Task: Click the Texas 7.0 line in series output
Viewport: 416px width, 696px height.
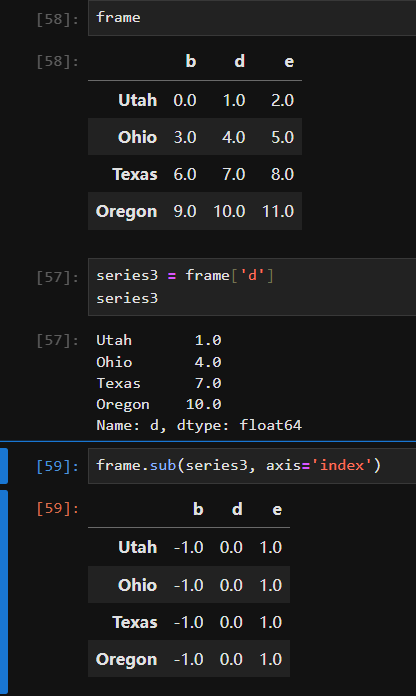Action: 159,383
